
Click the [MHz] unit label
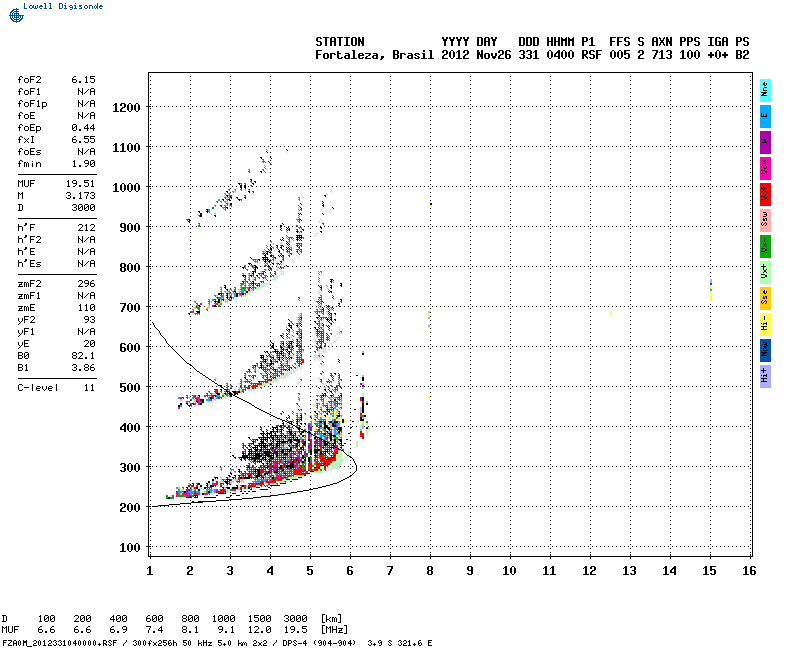coord(334,630)
